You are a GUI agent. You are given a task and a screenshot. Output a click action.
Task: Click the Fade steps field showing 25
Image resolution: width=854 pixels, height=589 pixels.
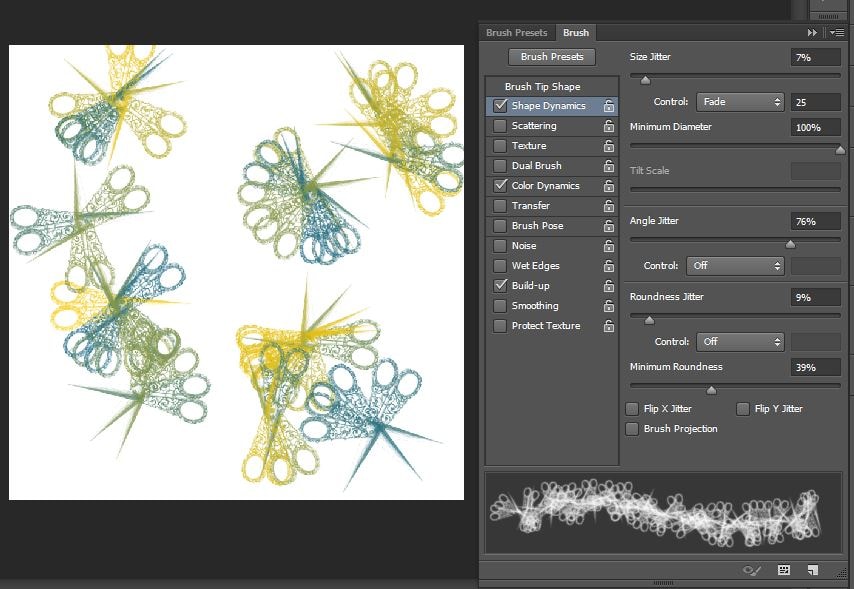[815, 102]
